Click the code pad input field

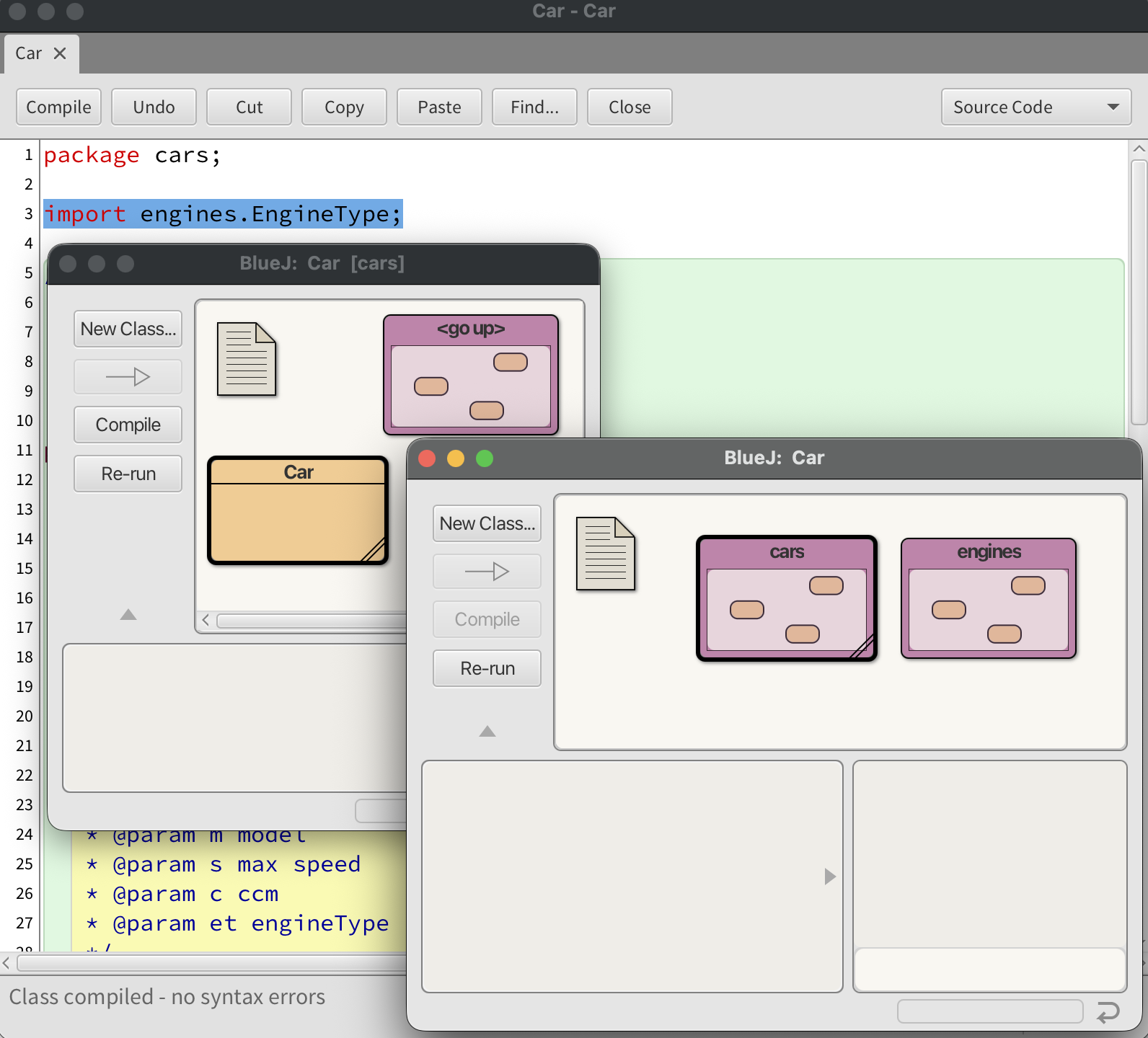(989, 970)
